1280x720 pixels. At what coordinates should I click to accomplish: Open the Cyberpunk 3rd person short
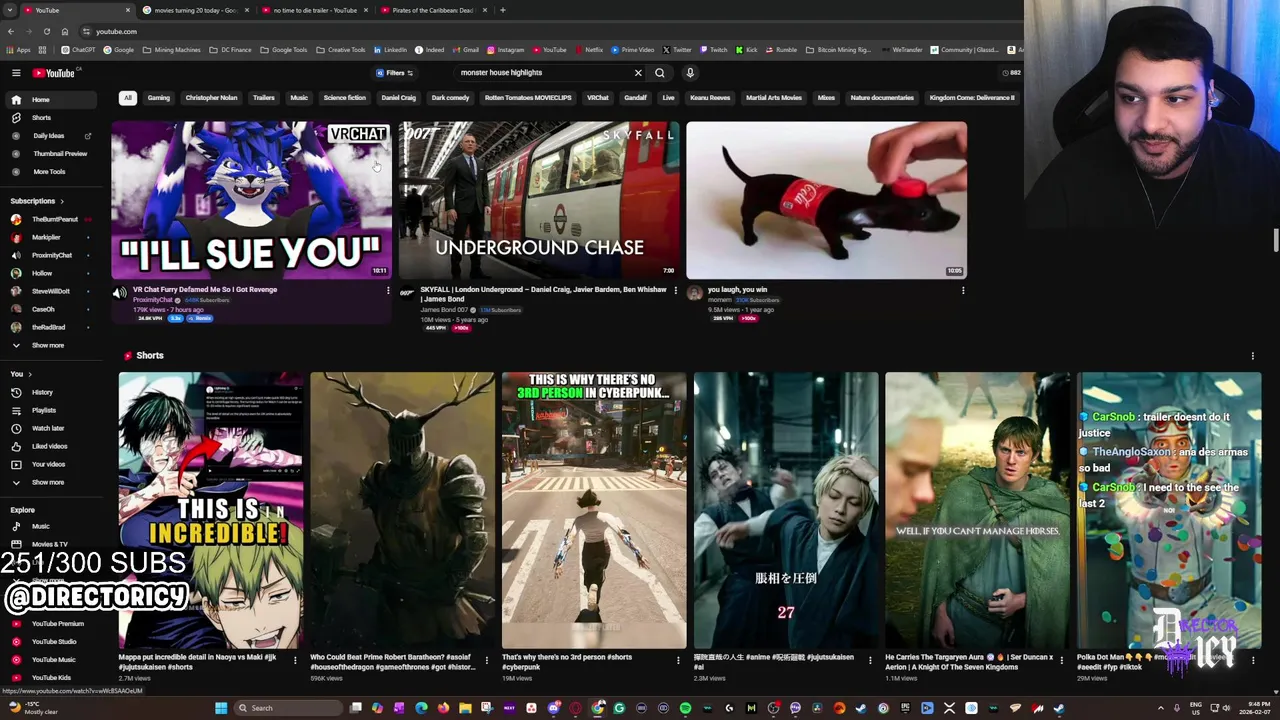[x=594, y=510]
